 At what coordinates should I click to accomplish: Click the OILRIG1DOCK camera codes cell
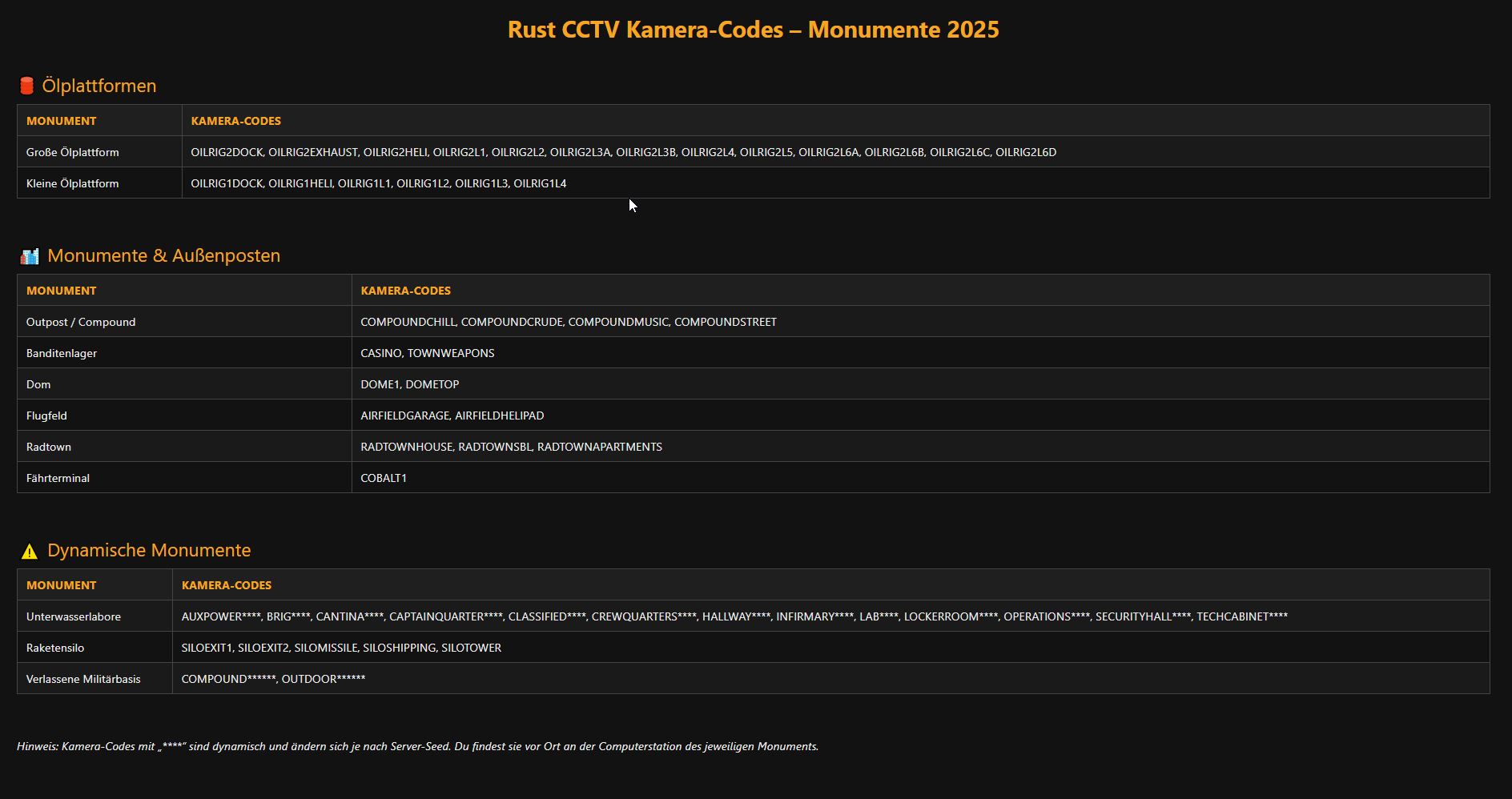tap(378, 183)
